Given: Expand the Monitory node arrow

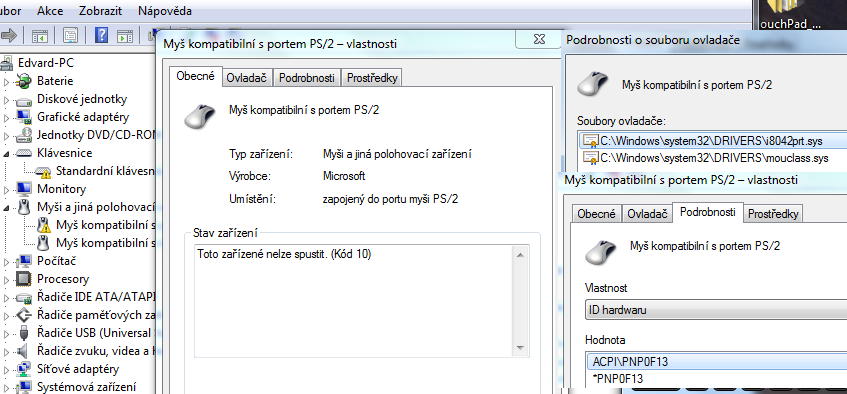Looking at the screenshot, I should [x=7, y=189].
